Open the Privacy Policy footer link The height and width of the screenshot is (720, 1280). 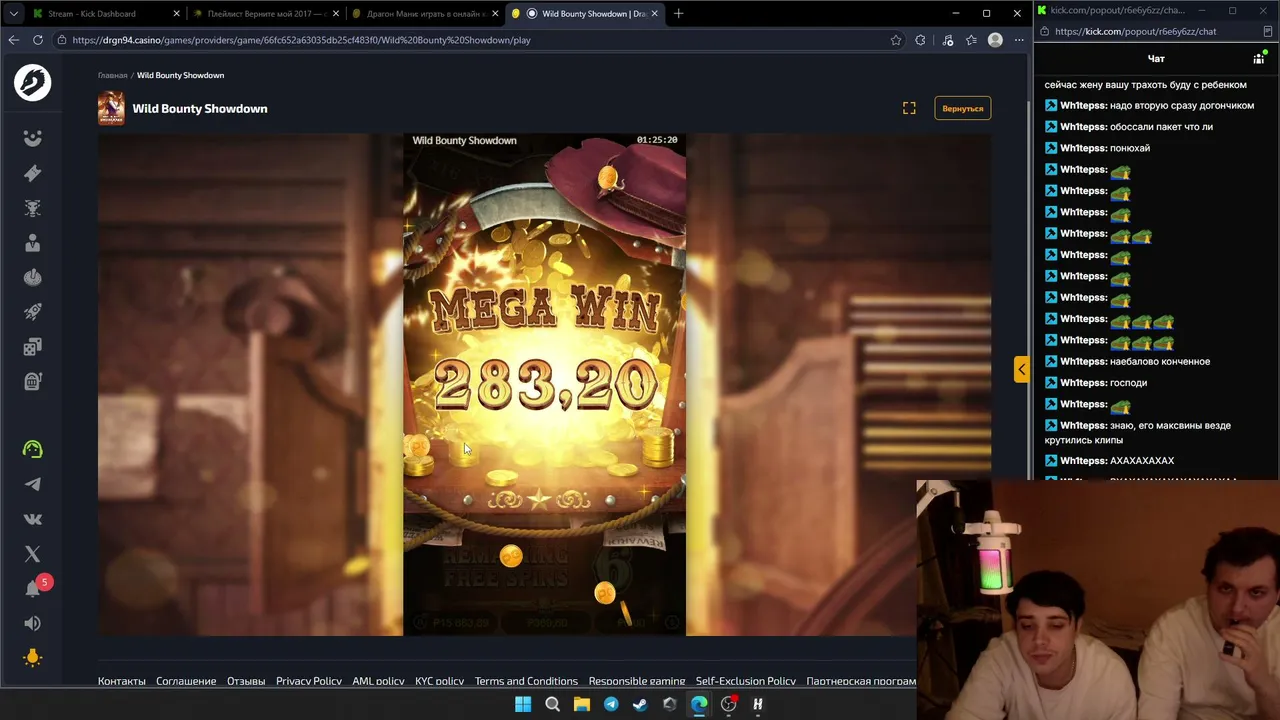[309, 681]
